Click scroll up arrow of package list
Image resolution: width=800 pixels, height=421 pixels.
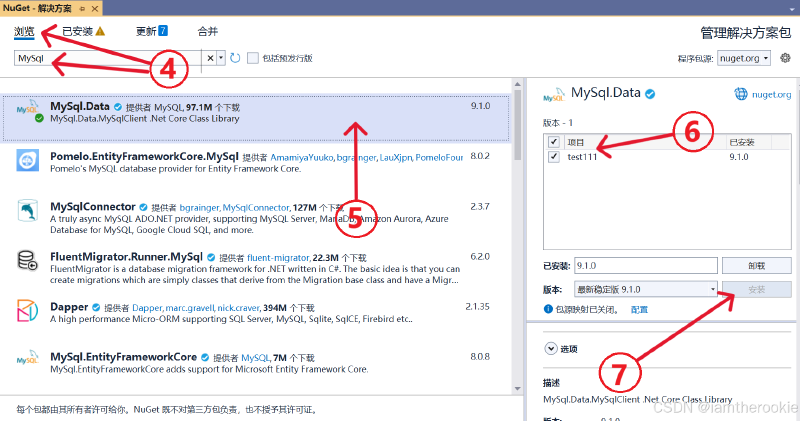click(517, 84)
